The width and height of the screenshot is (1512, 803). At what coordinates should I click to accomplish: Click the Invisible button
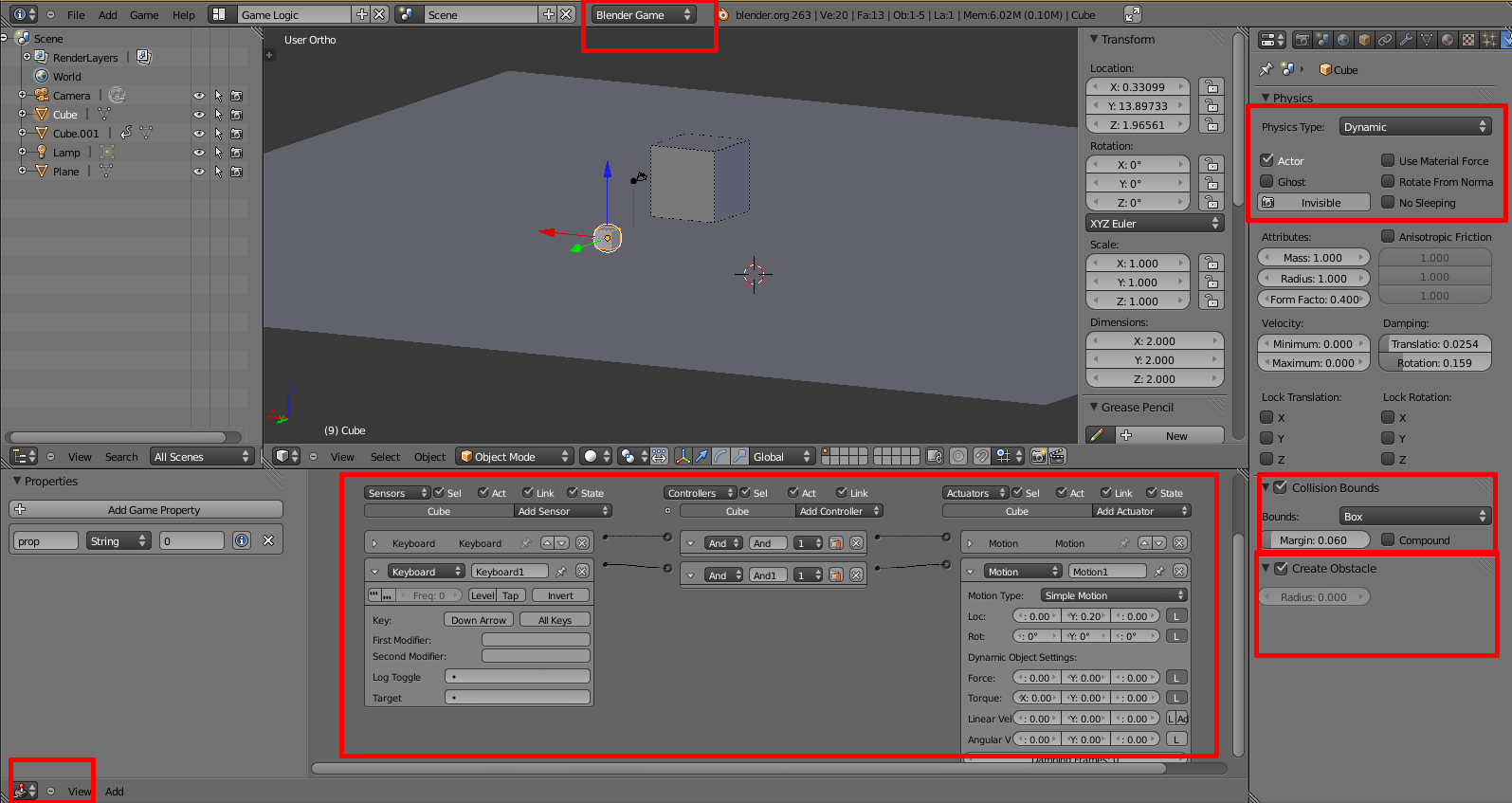click(1314, 202)
